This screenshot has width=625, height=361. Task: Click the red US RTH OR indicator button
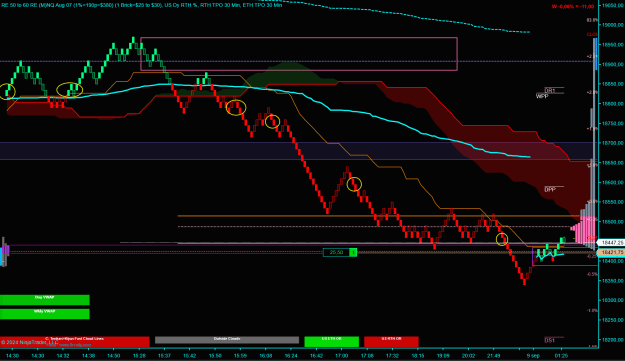pos(391,341)
